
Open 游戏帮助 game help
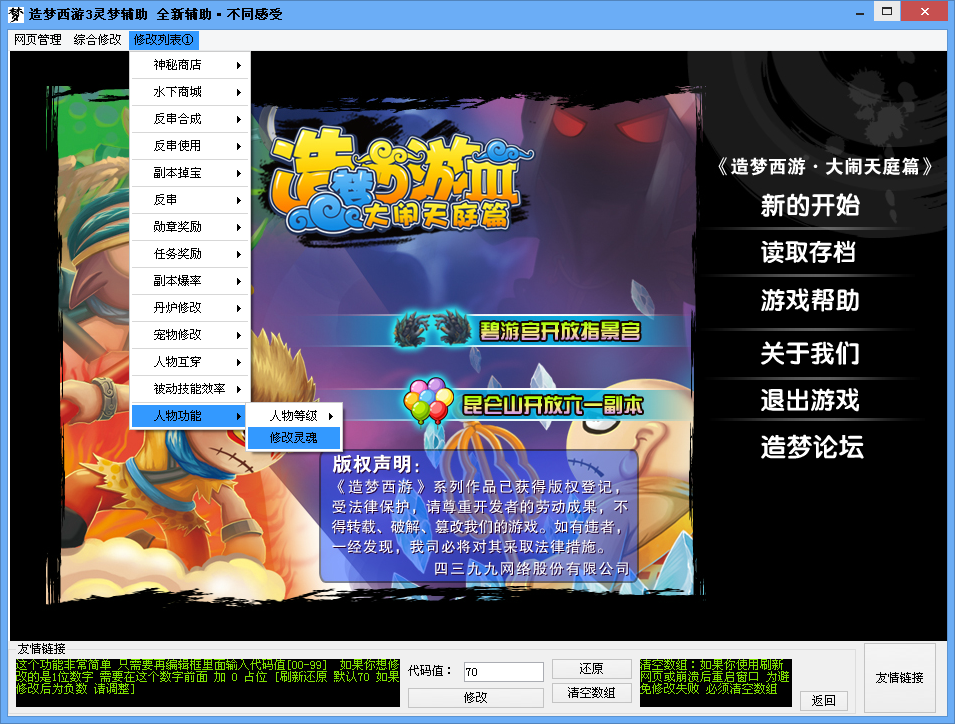[x=809, y=300]
